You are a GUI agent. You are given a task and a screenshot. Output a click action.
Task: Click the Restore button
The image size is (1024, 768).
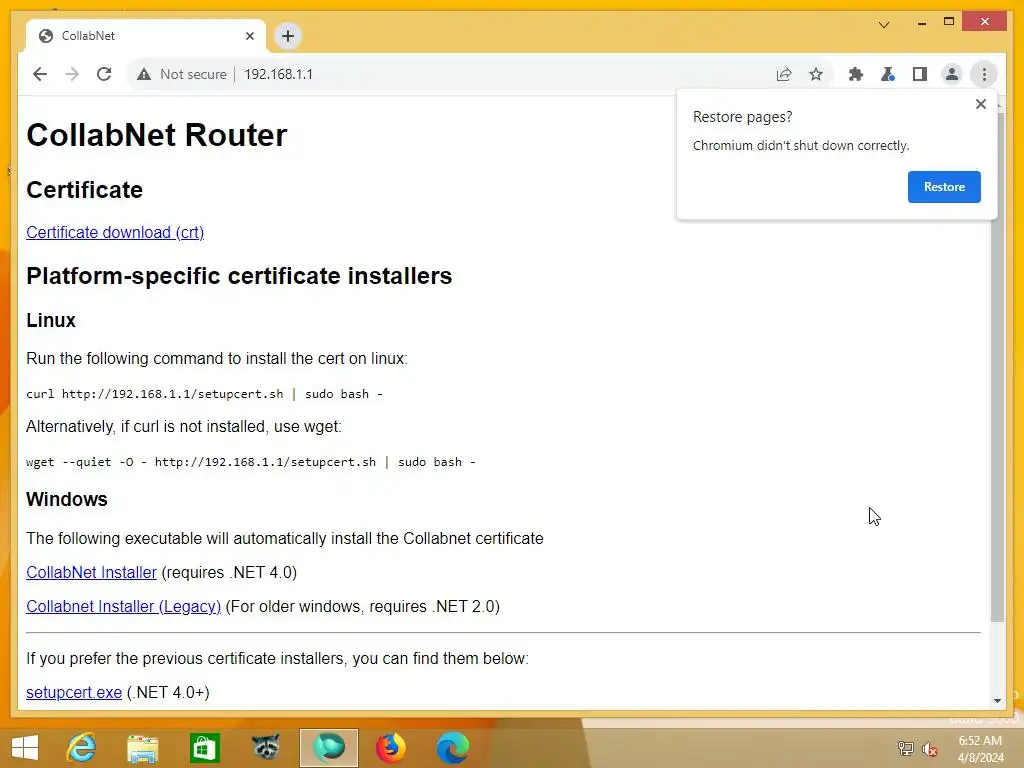click(944, 187)
